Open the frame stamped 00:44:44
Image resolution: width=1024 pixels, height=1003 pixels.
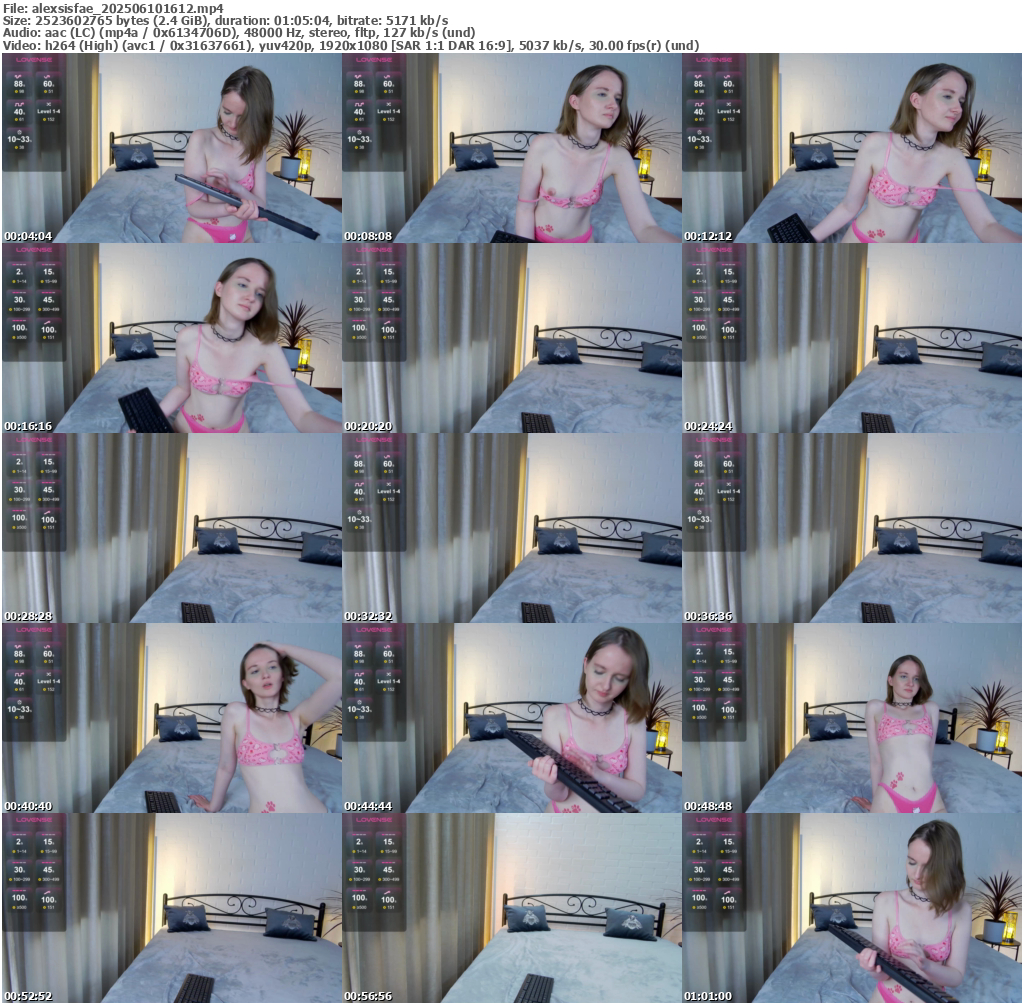click(x=512, y=718)
